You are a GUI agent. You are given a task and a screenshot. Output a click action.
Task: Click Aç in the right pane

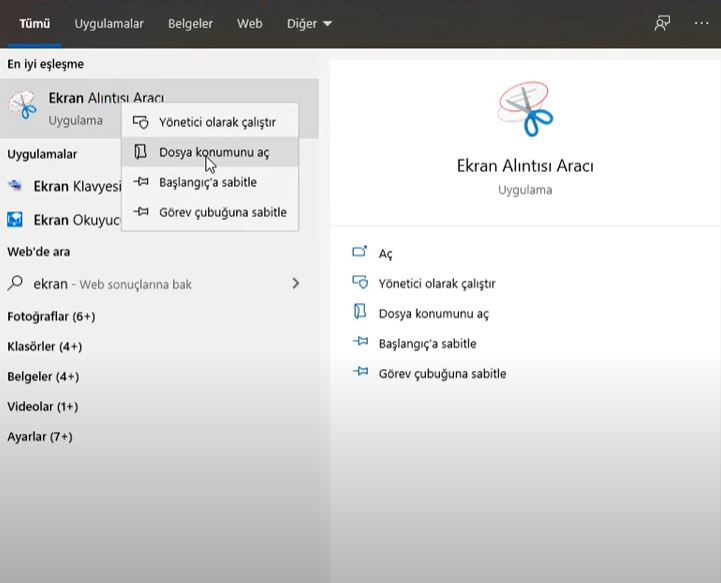[x=385, y=254]
